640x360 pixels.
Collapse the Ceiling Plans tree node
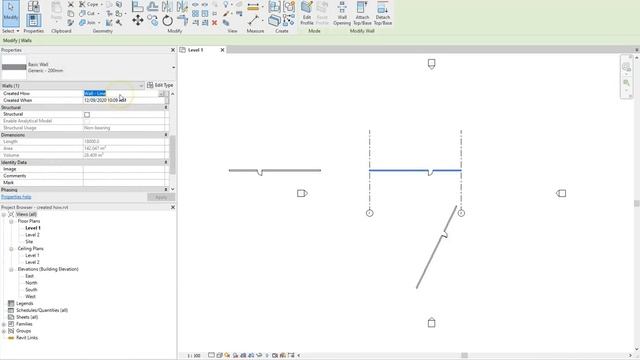(x=11, y=249)
